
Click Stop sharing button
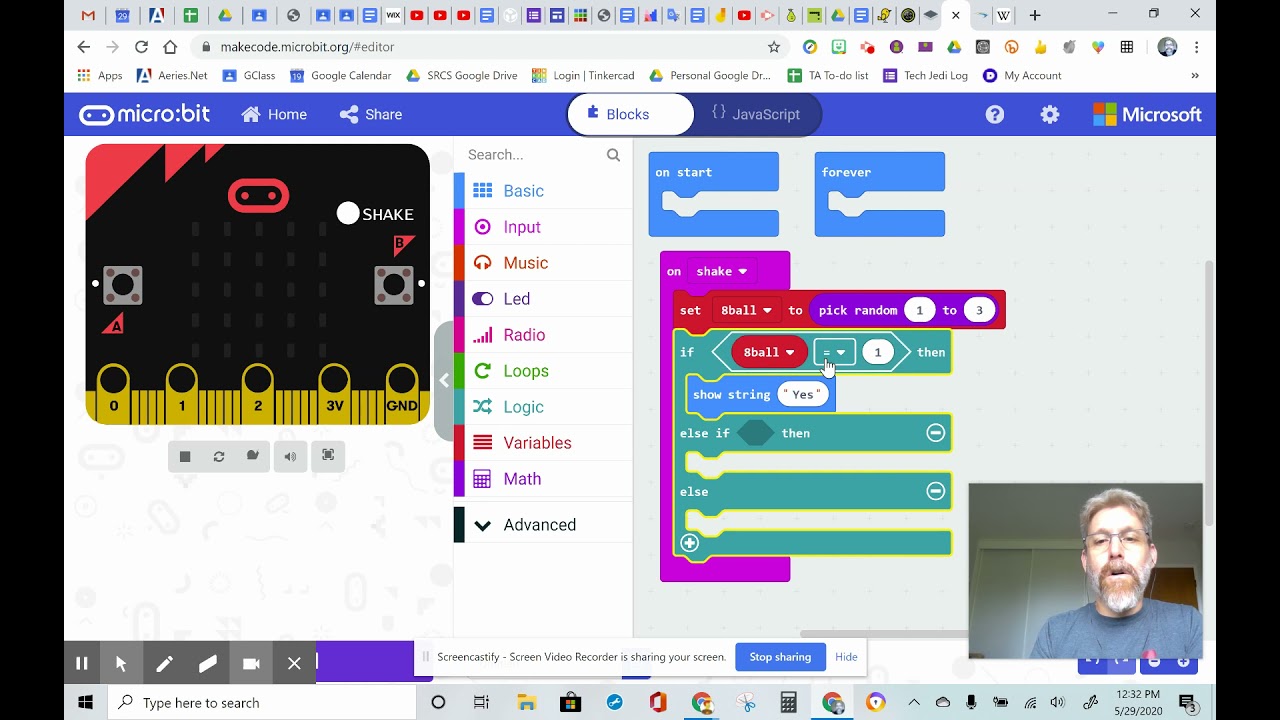pos(780,657)
